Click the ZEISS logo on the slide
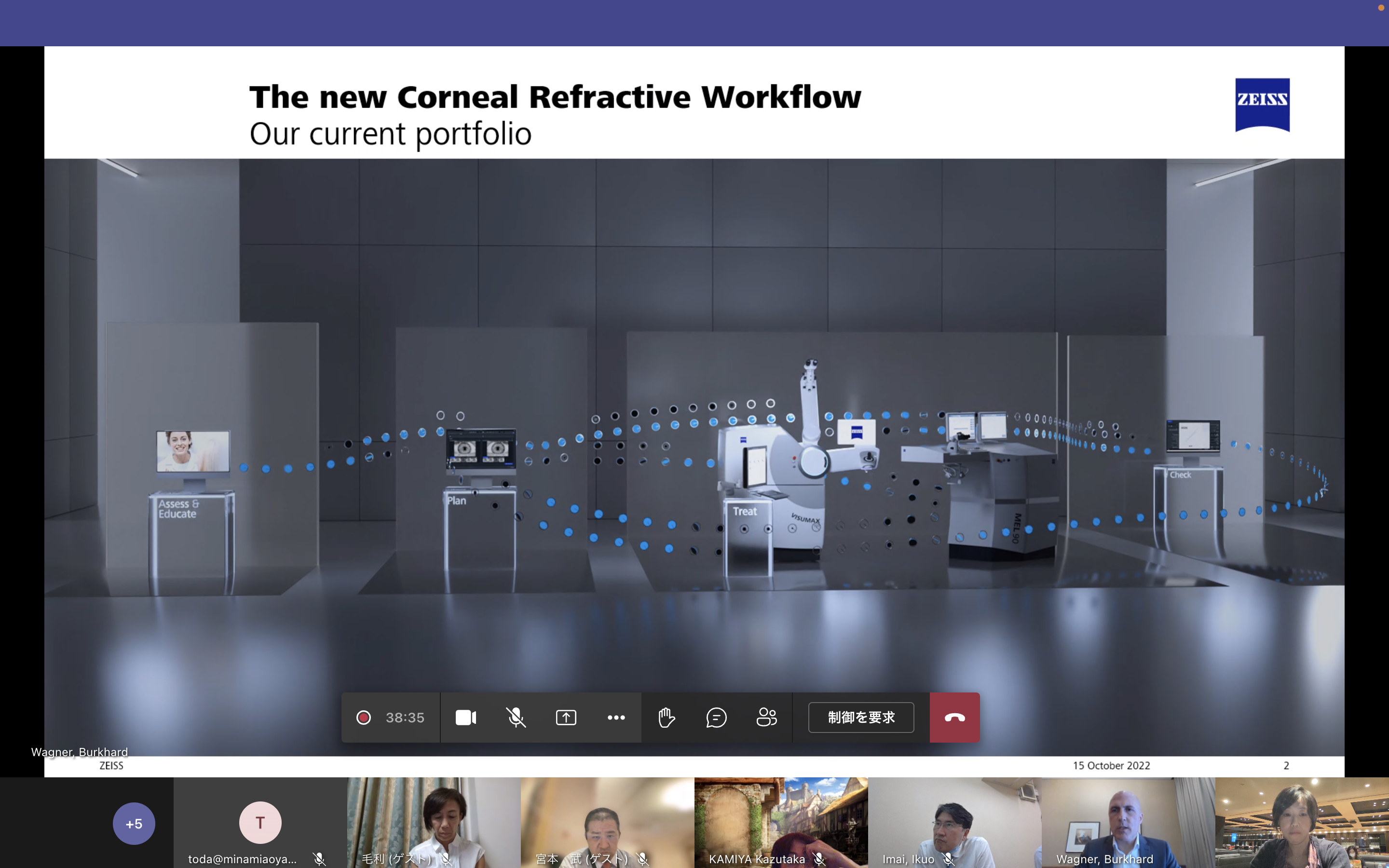Screen dimensions: 1389x868 (x=1262, y=105)
